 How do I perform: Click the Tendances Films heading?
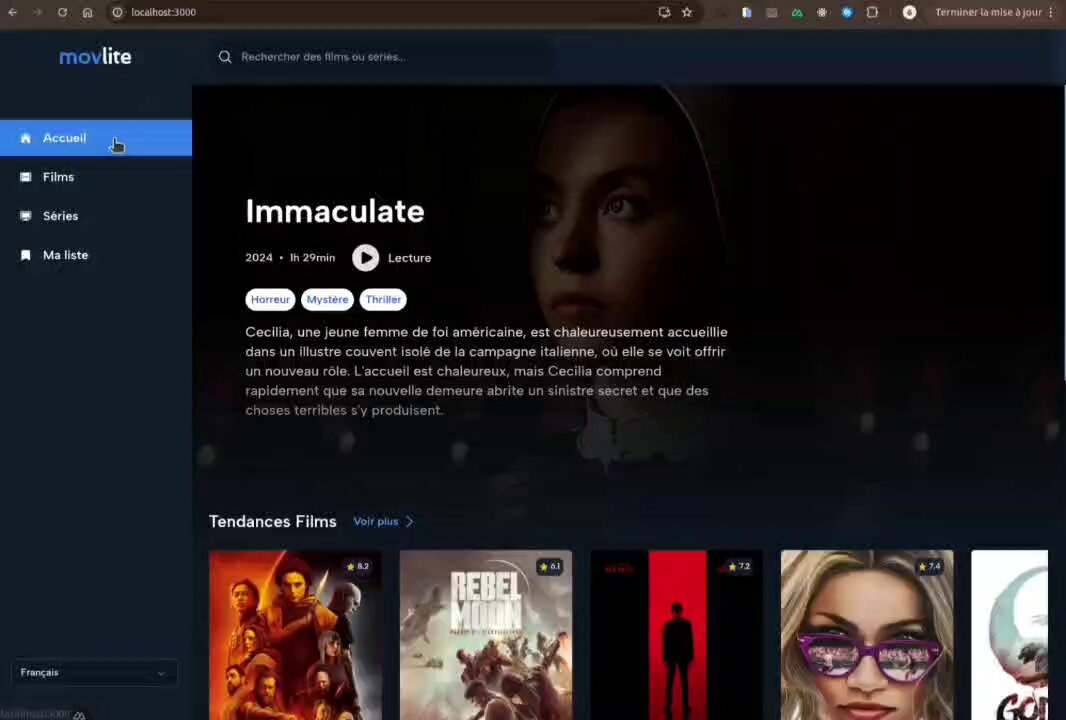(x=273, y=521)
